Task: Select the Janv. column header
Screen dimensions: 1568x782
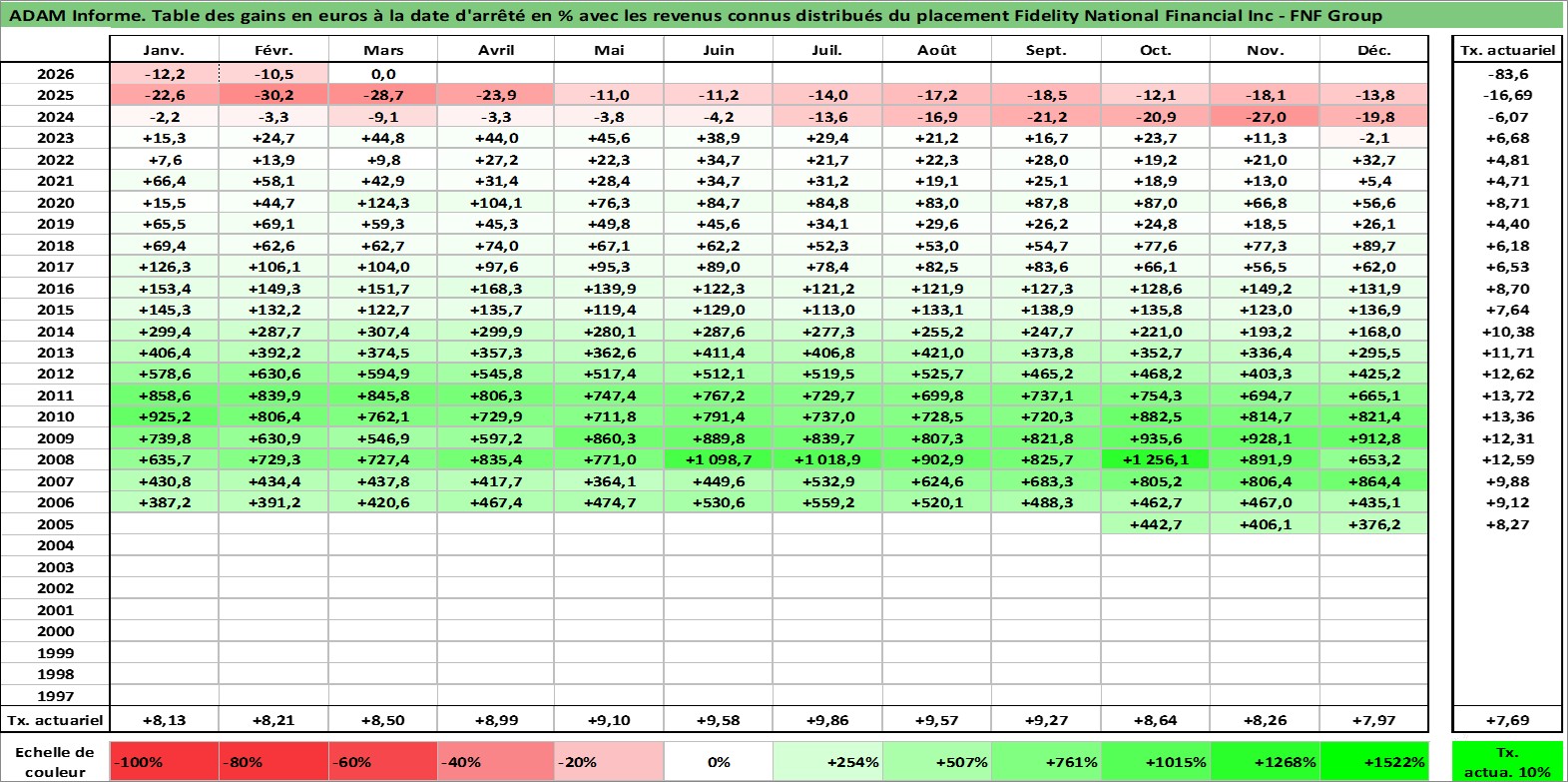Action: (x=164, y=50)
